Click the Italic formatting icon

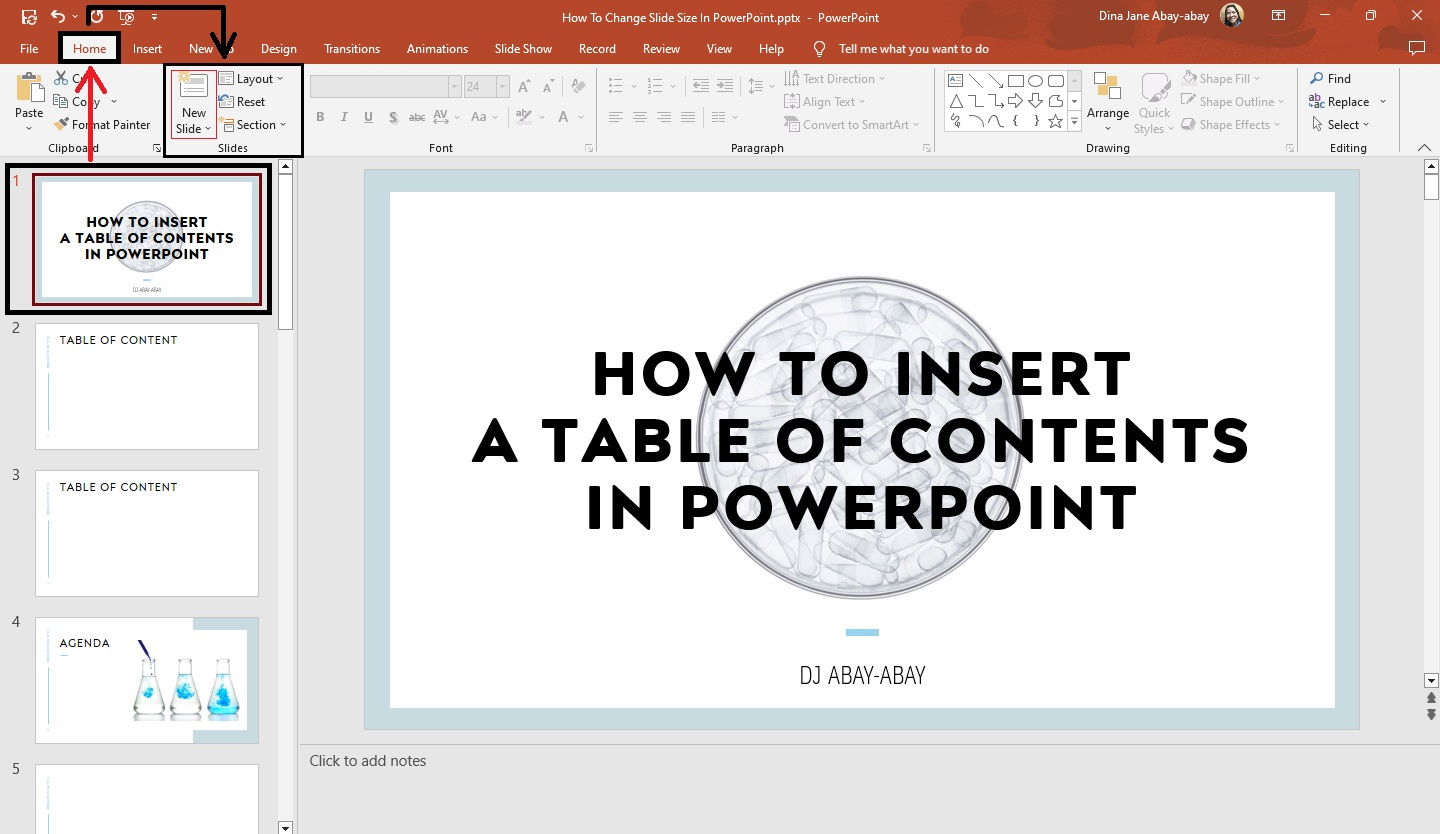[x=344, y=117]
